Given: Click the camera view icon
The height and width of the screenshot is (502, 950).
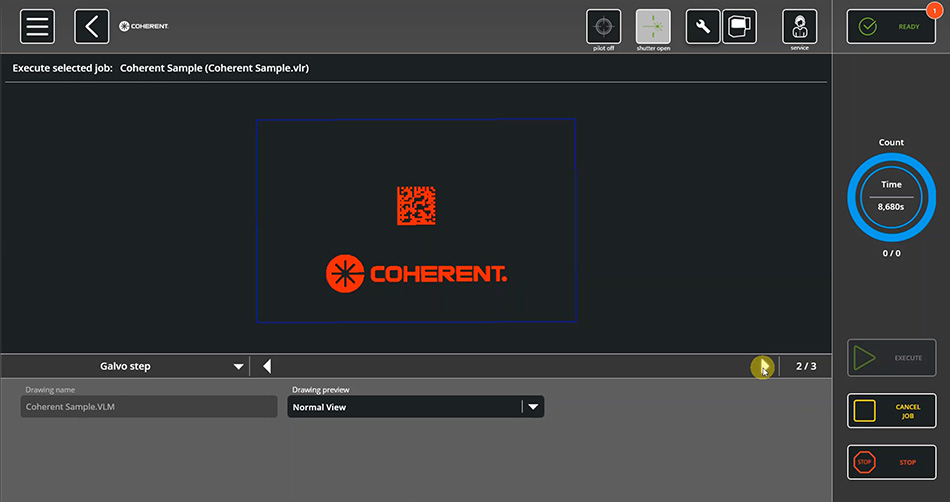Looking at the screenshot, I should tap(739, 26).
